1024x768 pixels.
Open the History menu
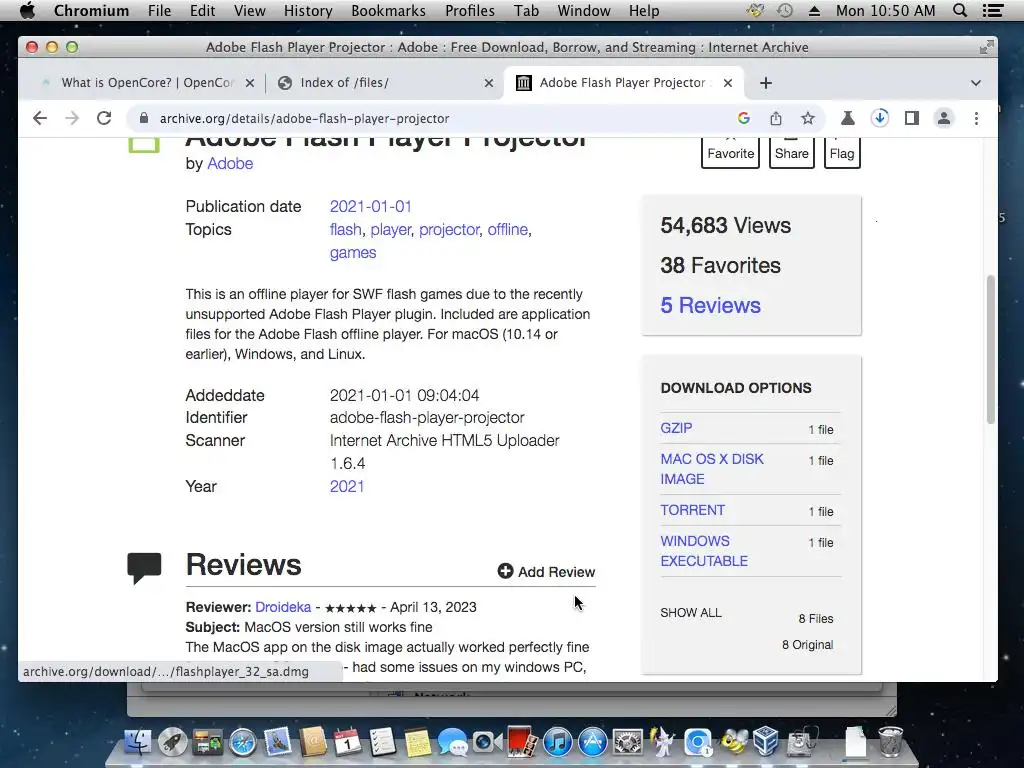(308, 10)
